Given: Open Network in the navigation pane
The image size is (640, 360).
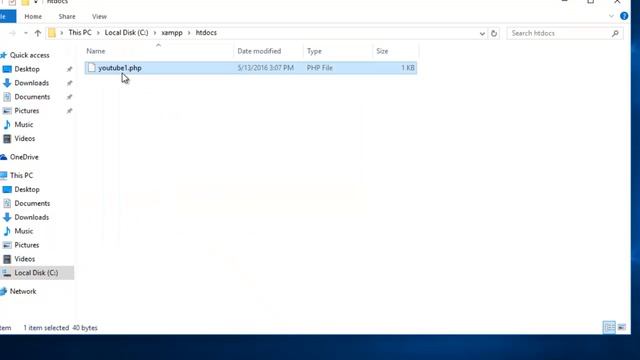Looking at the screenshot, I should point(23,291).
